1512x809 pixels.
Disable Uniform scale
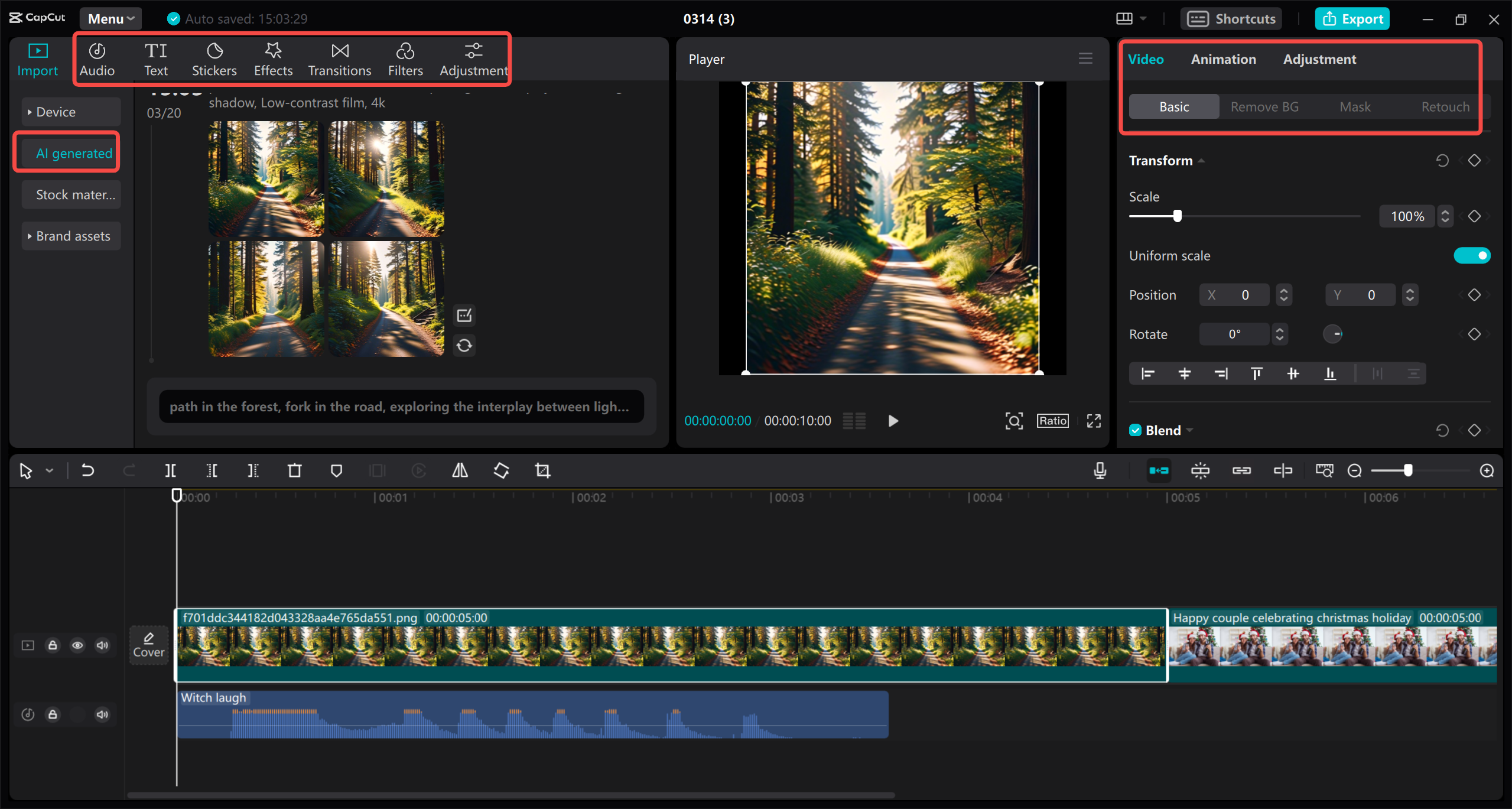pos(1471,255)
